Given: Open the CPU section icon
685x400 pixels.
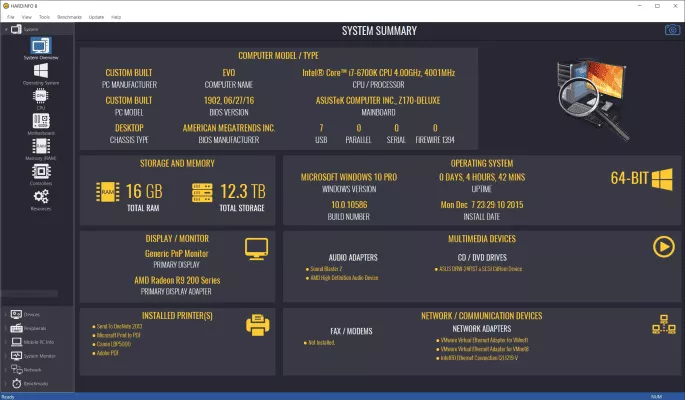Looking at the screenshot, I should (41, 97).
